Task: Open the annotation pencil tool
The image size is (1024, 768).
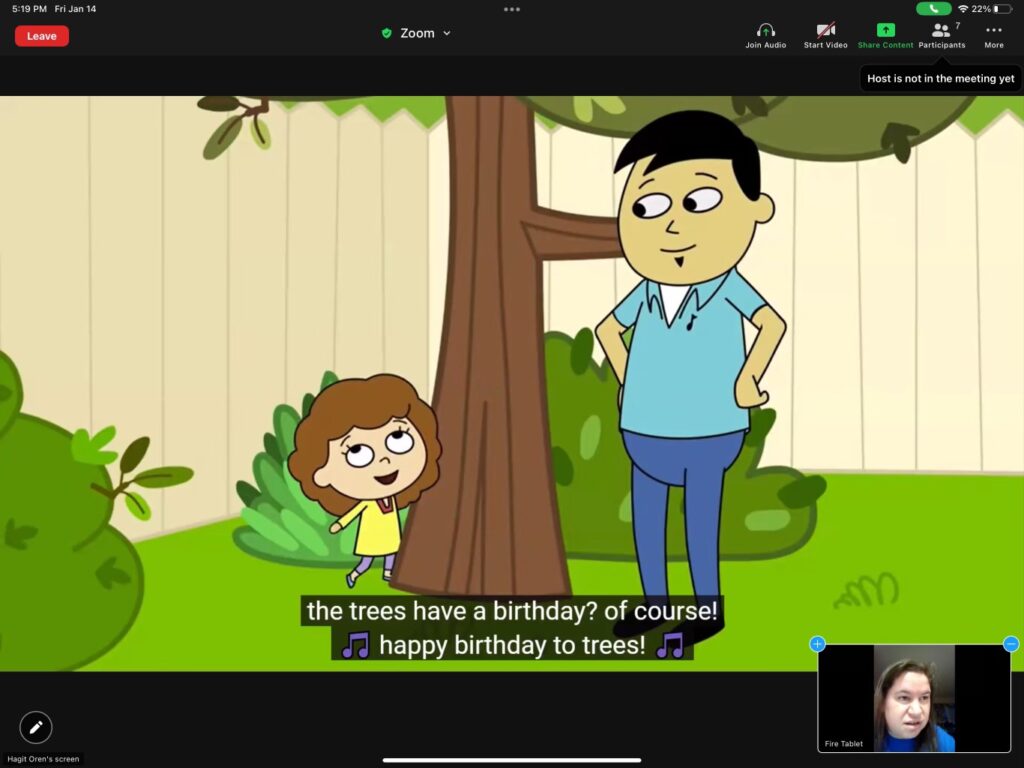Action: [36, 727]
